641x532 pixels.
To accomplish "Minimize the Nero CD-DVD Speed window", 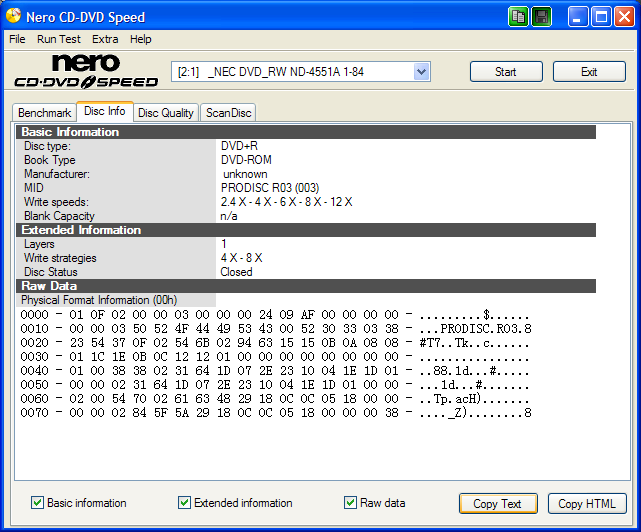I will coord(577,17).
